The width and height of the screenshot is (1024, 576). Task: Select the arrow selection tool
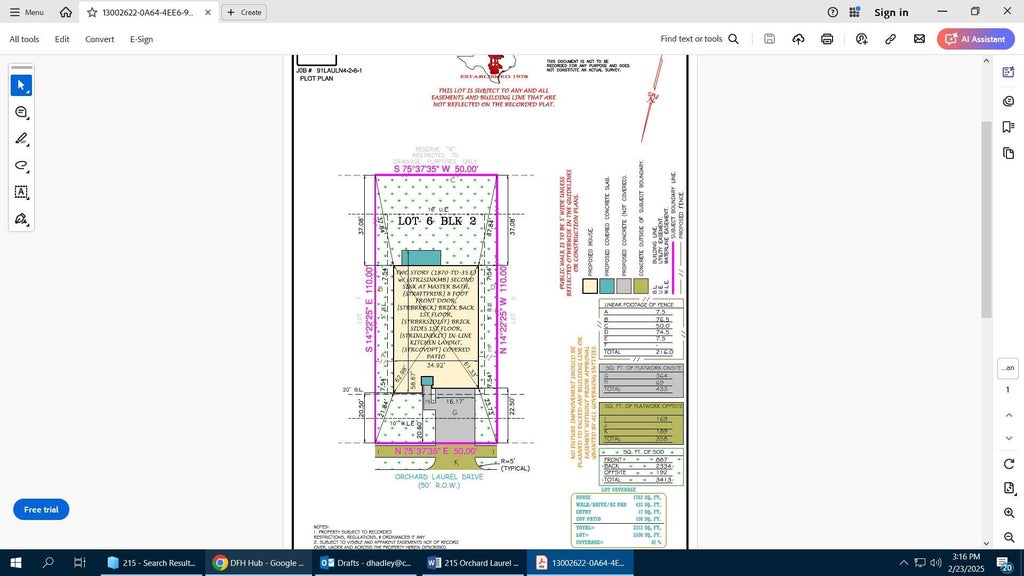[21, 86]
